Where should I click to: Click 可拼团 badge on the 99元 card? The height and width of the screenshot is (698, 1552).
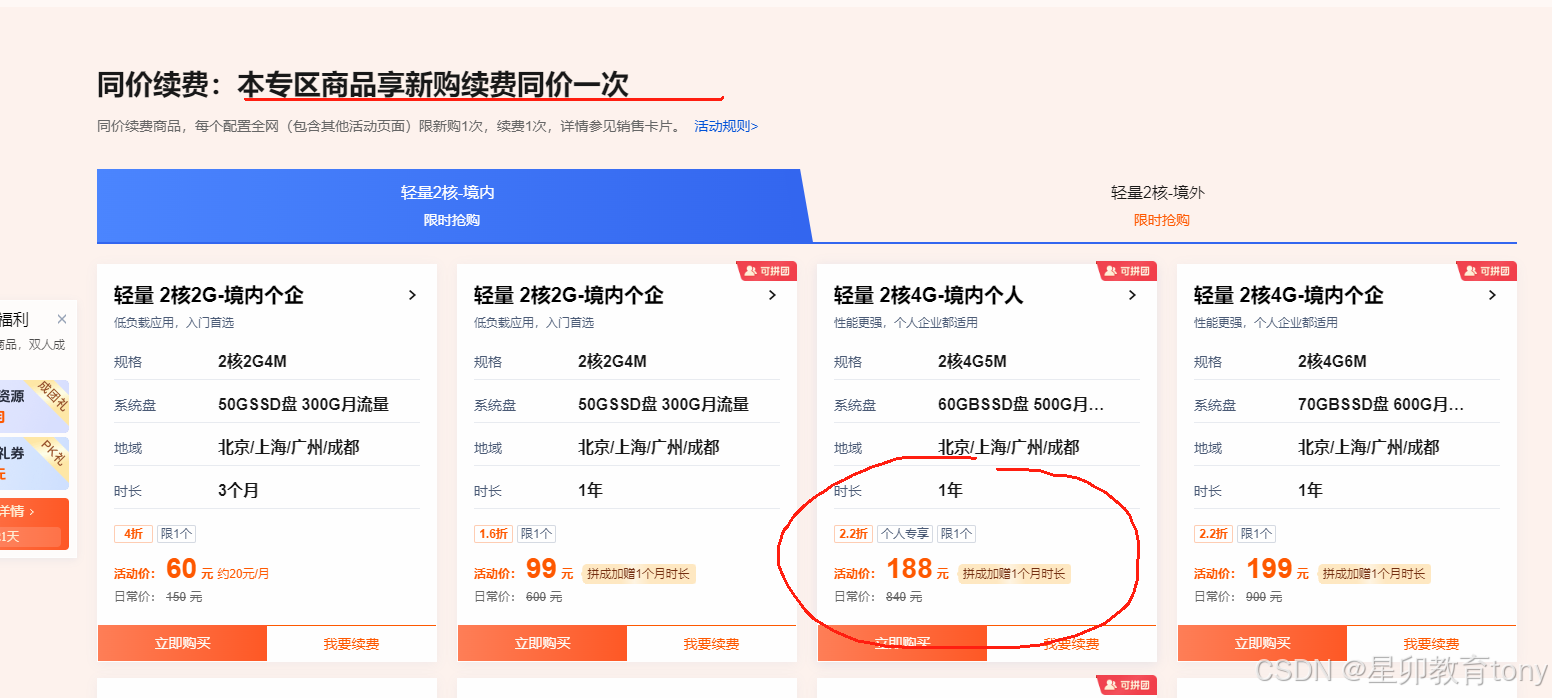tap(767, 271)
